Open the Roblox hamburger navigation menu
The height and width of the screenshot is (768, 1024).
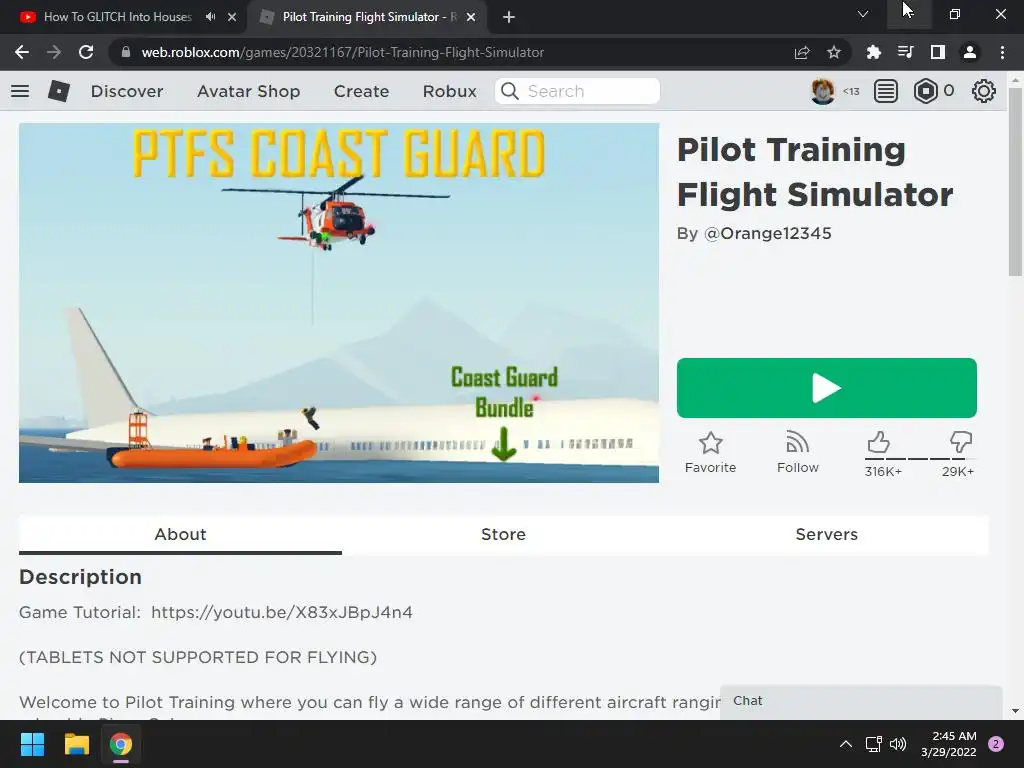pyautogui.click(x=20, y=91)
